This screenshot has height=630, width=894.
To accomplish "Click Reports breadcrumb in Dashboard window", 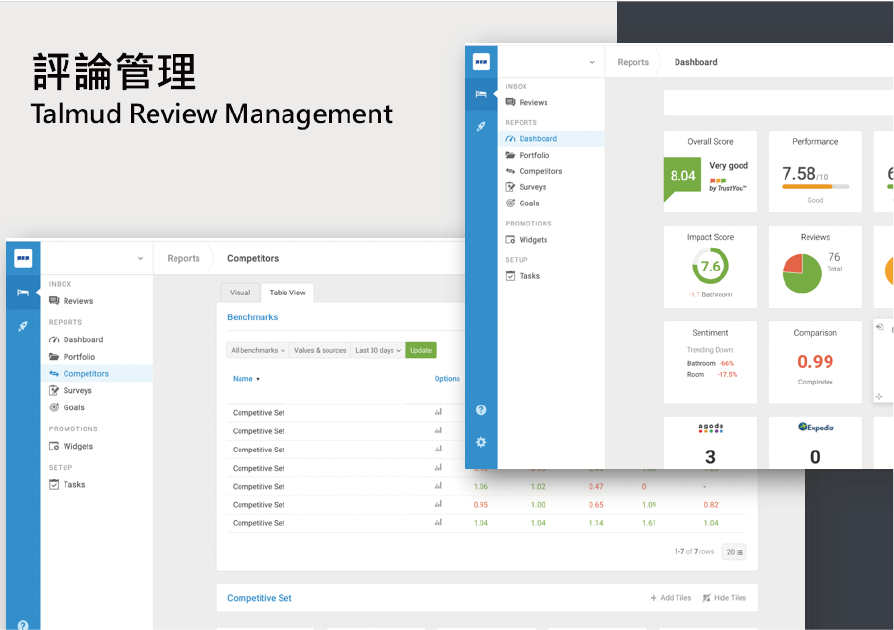I will tap(633, 62).
